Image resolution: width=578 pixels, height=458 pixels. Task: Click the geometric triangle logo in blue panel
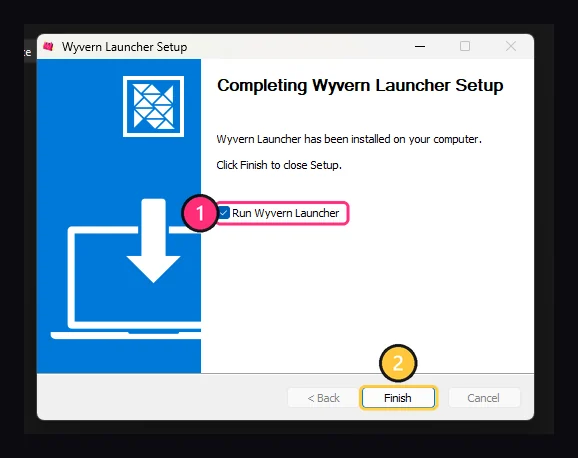coord(153,106)
